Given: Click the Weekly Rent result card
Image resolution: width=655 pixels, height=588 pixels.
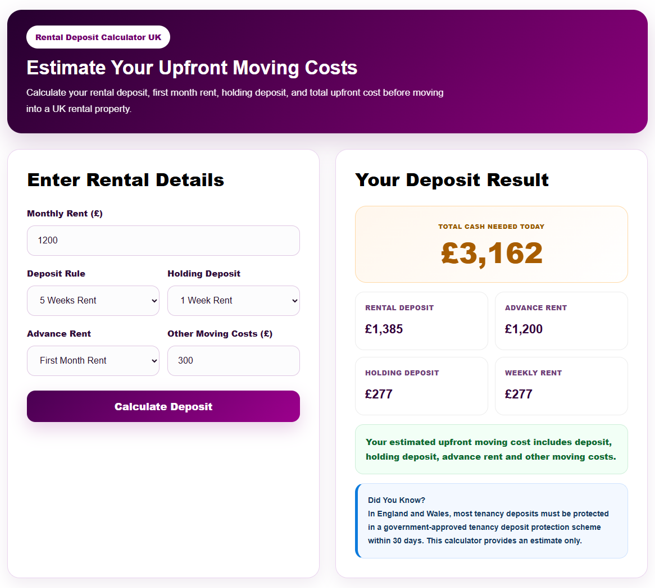Looking at the screenshot, I should (x=561, y=386).
